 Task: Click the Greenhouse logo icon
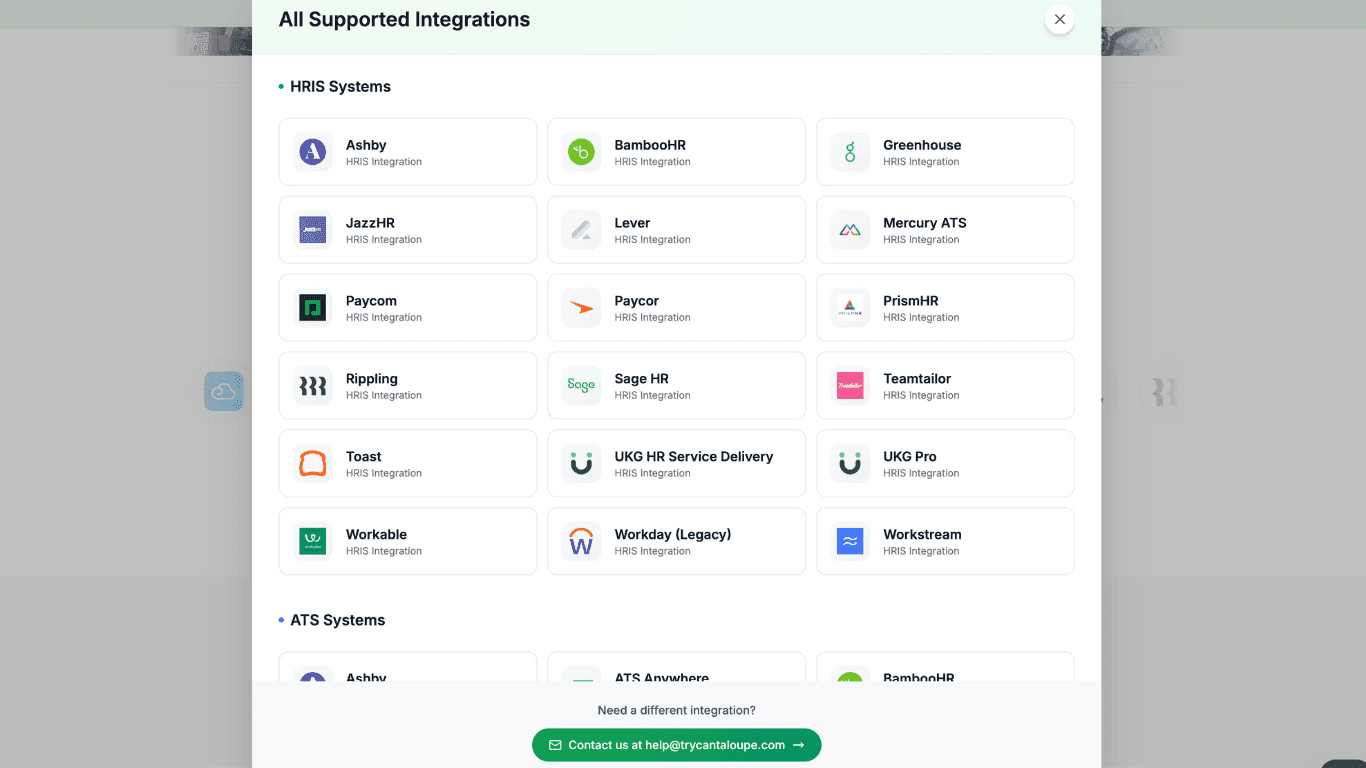coord(850,152)
